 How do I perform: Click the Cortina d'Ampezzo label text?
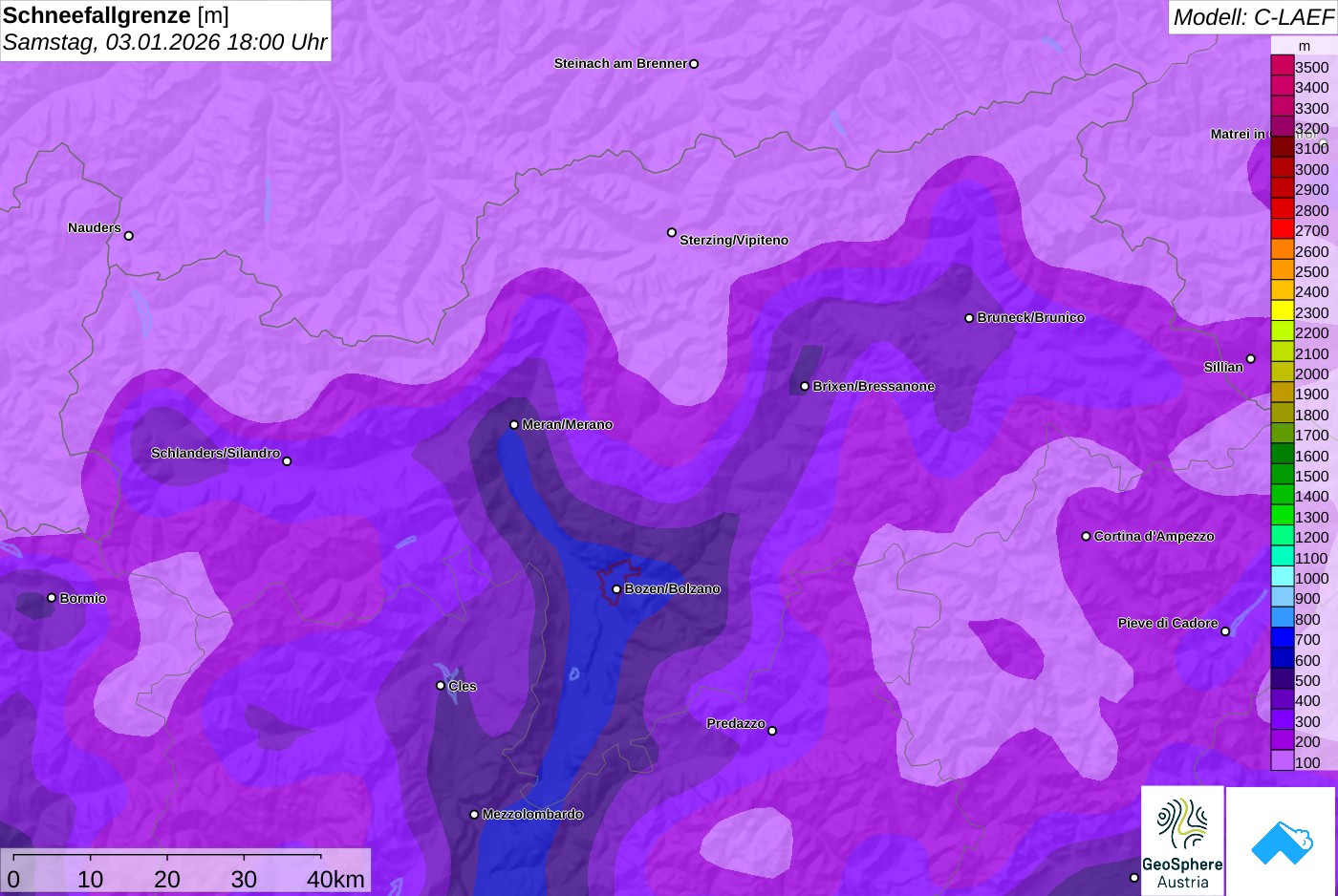tap(1155, 536)
